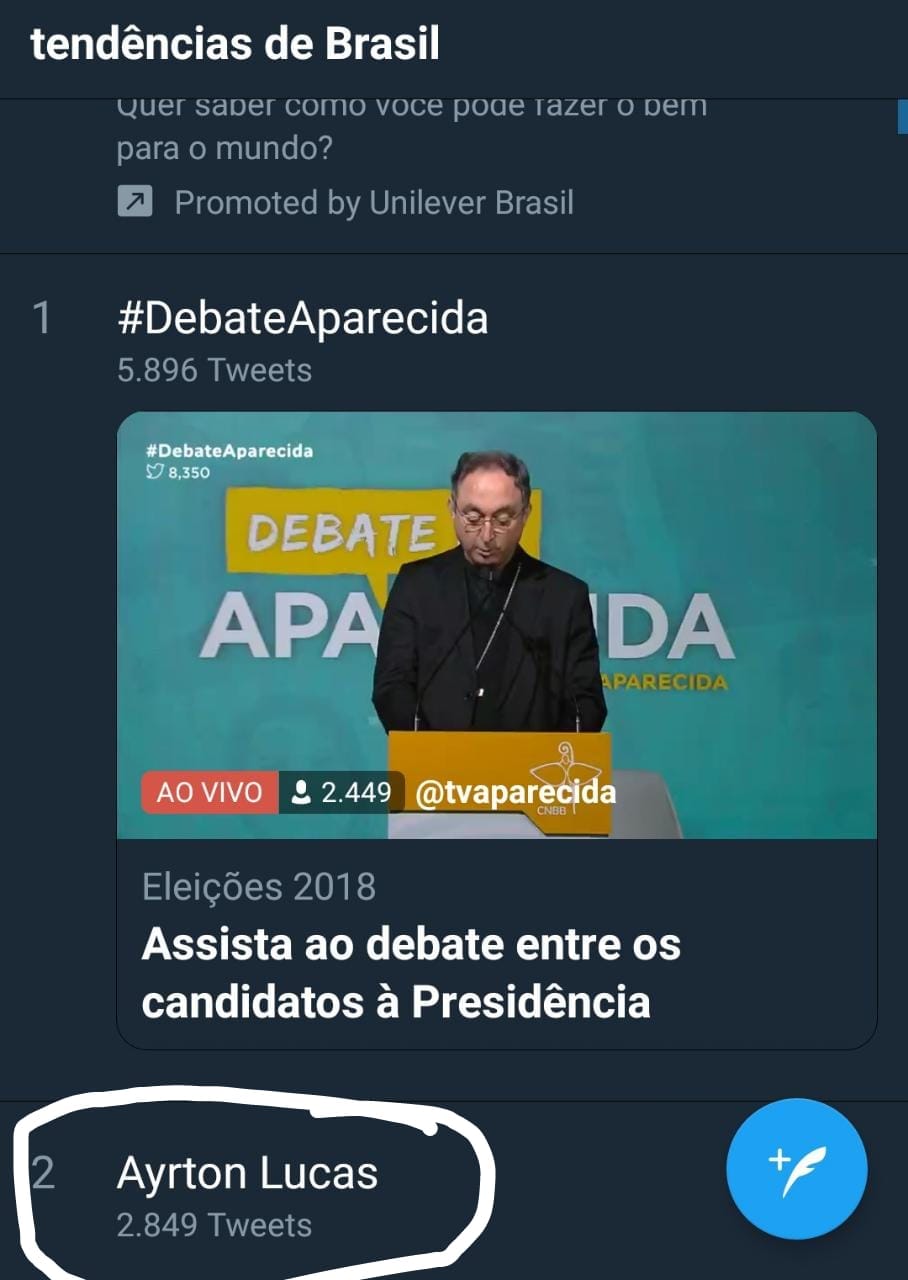This screenshot has width=908, height=1280.
Task: Click the viewer count person icon
Action: pos(300,793)
